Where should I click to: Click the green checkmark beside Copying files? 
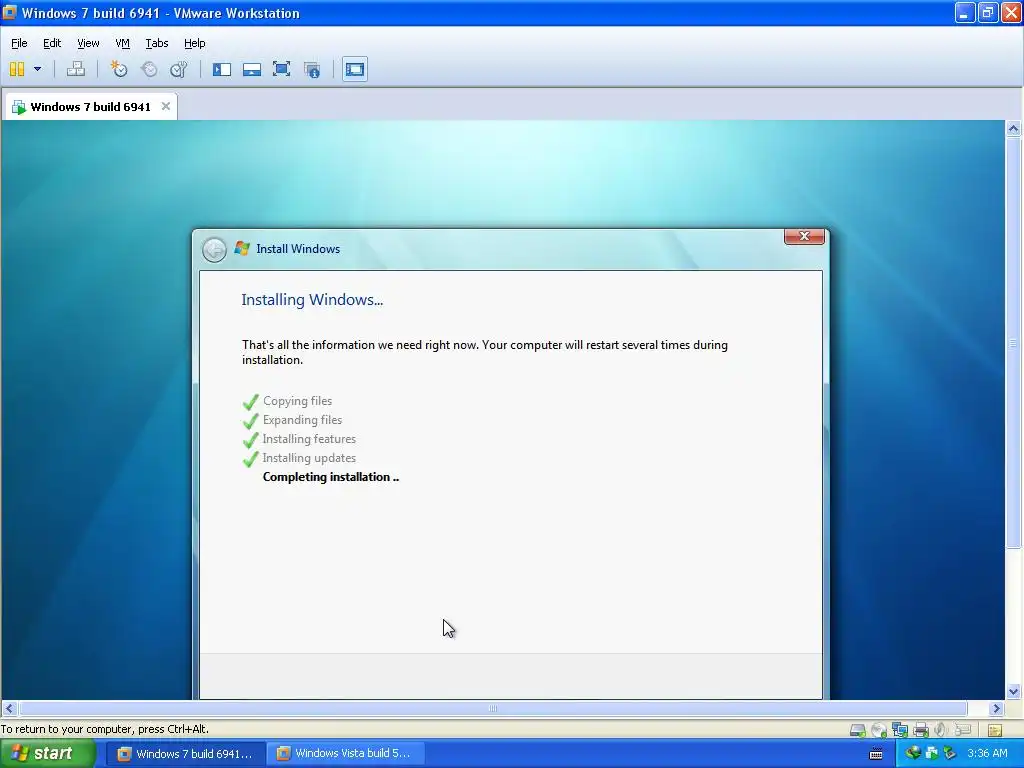(251, 402)
